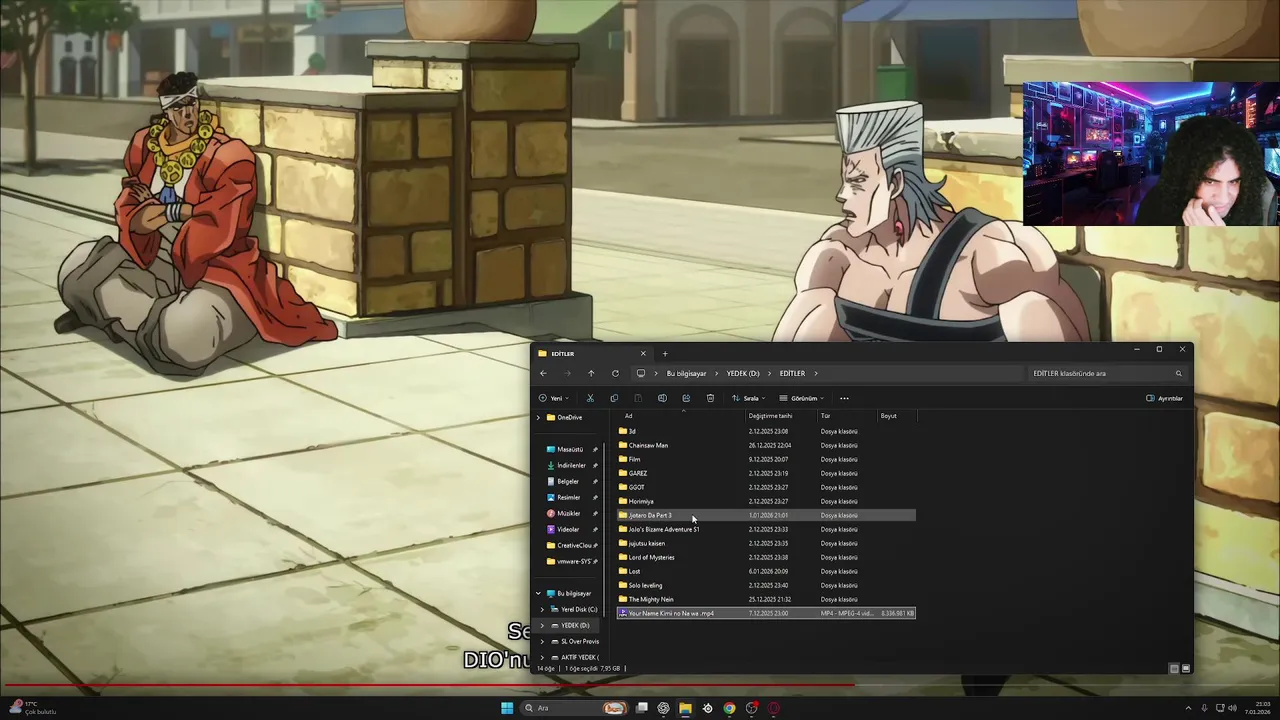This screenshot has width=1280, height=720.
Task: Expand the Yerel Disk (C:) node
Action: (542, 609)
